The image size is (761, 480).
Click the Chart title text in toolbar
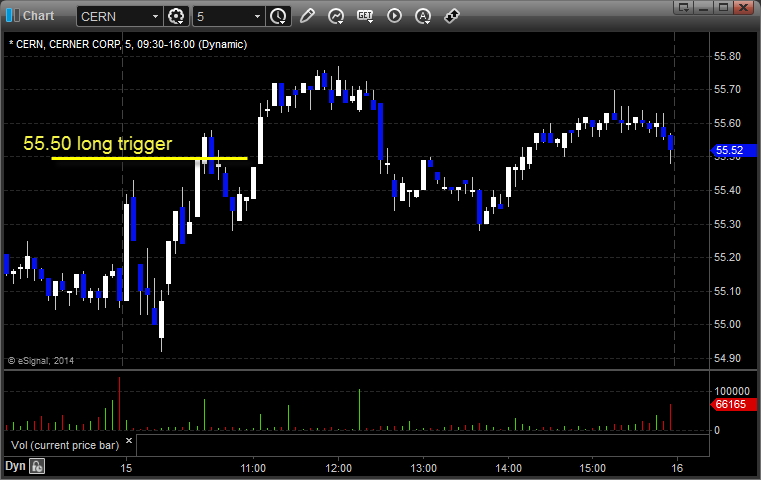pos(38,16)
